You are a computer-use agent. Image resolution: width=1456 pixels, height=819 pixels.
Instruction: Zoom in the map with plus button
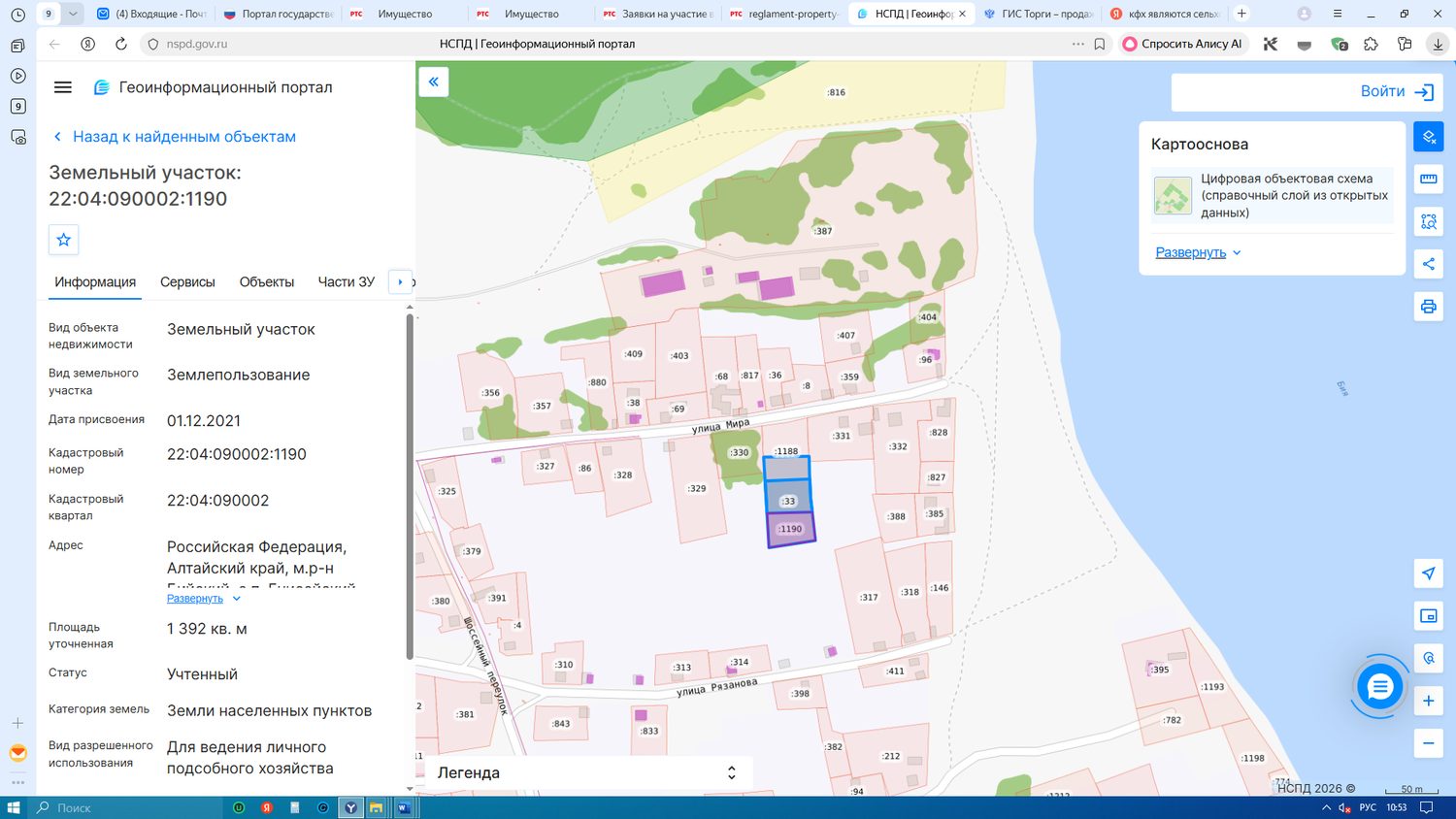pyautogui.click(x=1429, y=701)
